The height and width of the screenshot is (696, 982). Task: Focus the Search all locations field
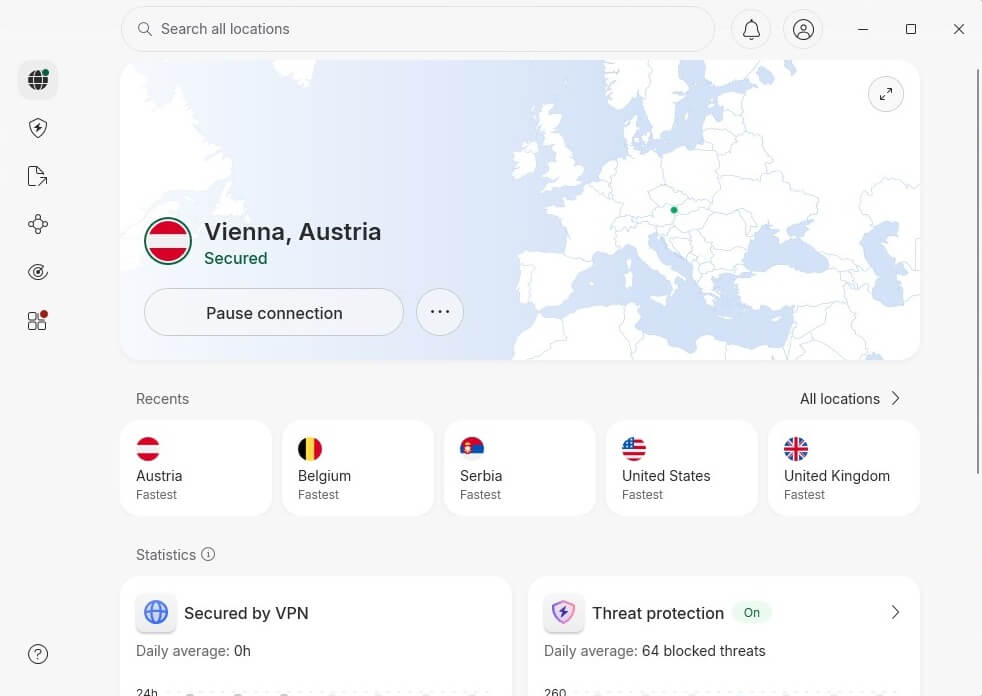(x=418, y=29)
